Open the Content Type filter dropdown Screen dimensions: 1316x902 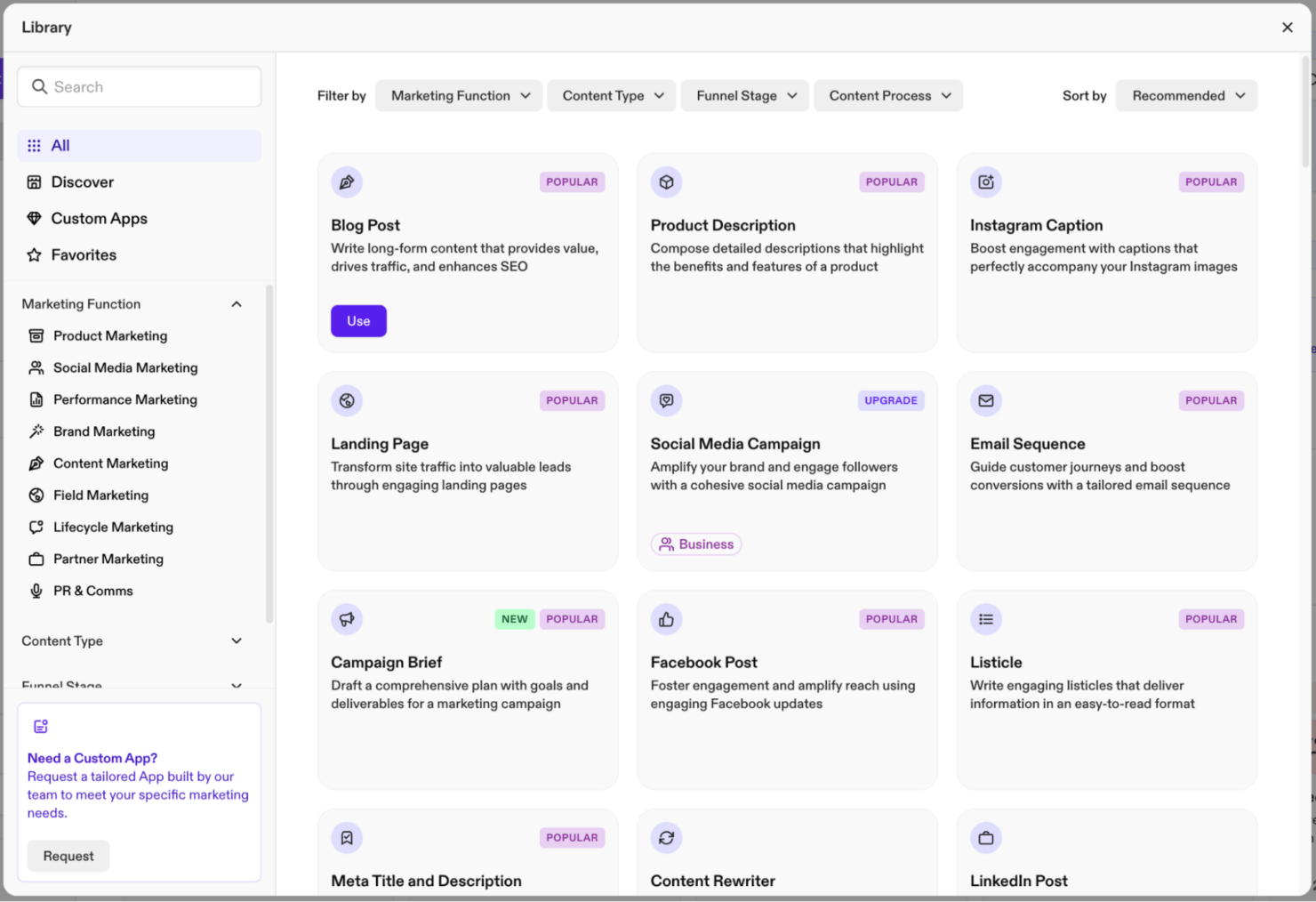611,95
